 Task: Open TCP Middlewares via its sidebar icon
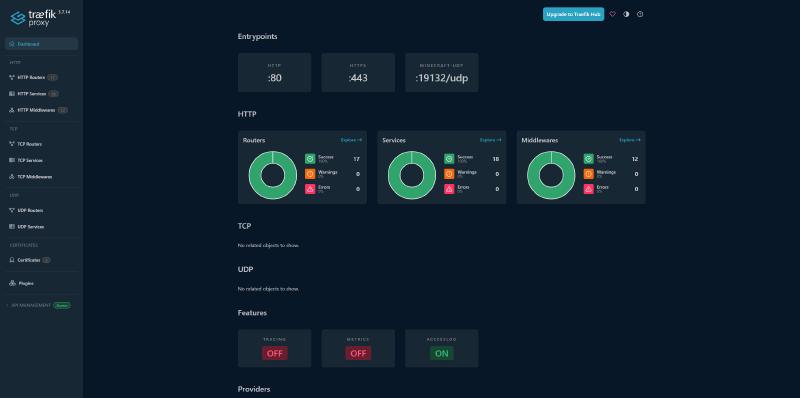tap(12, 177)
